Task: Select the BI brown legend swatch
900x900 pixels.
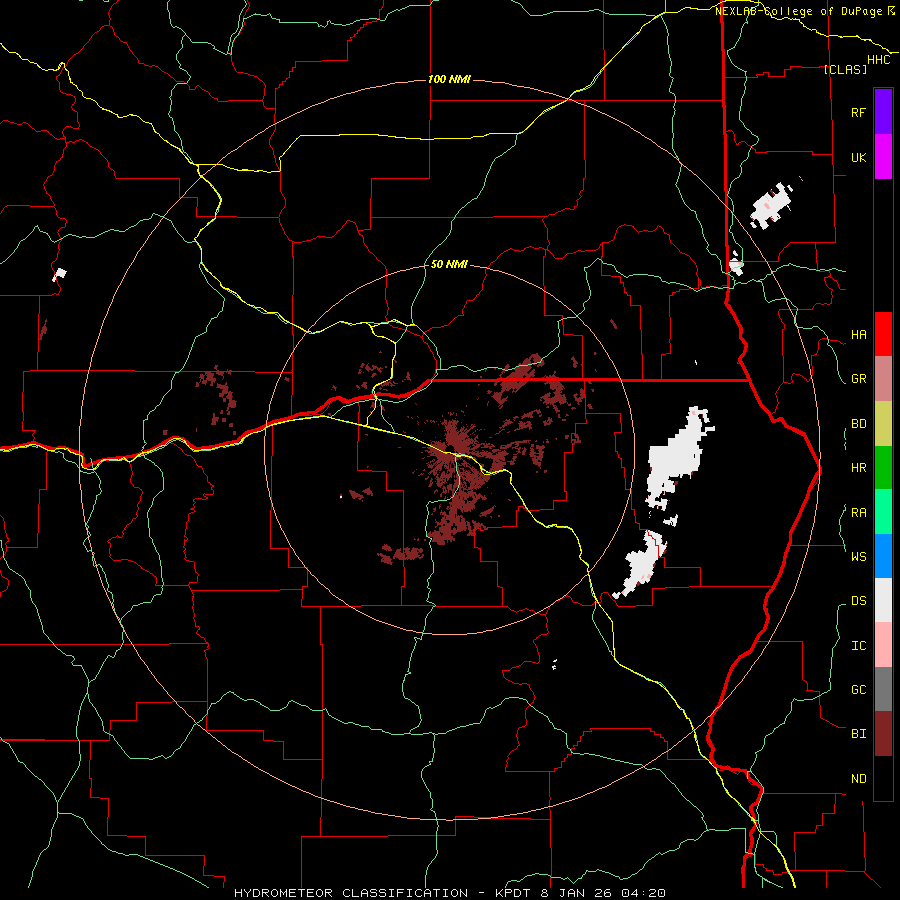Action: (x=883, y=734)
